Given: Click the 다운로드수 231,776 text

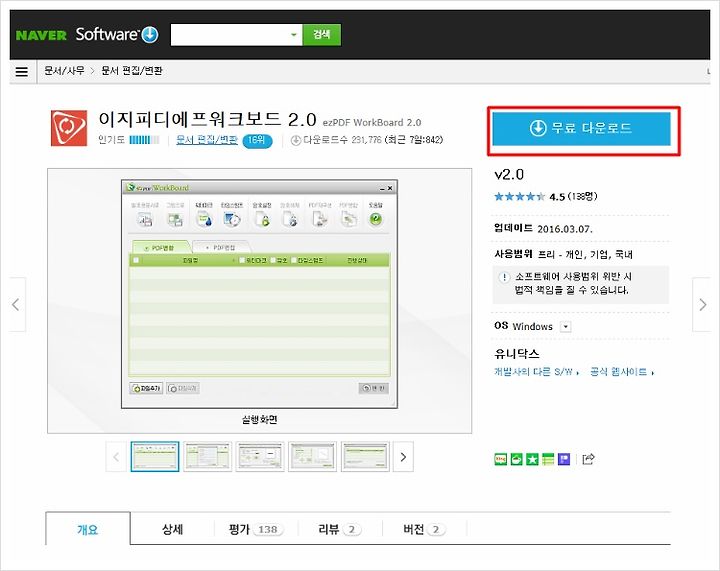Looking at the screenshot, I should [343, 140].
